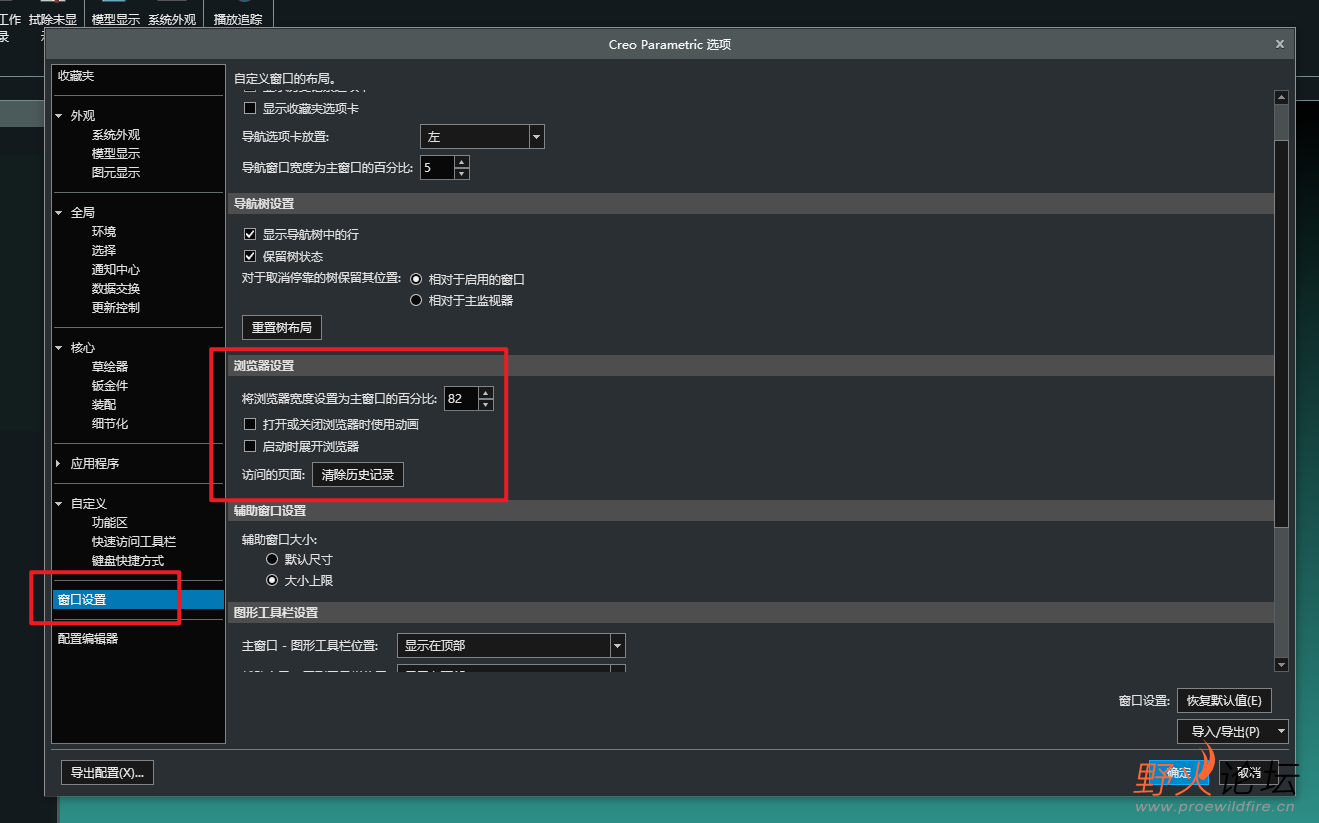This screenshot has height=823, width=1319.
Task: Open the 键盘快捷方式 customization page
Action: click(128, 561)
